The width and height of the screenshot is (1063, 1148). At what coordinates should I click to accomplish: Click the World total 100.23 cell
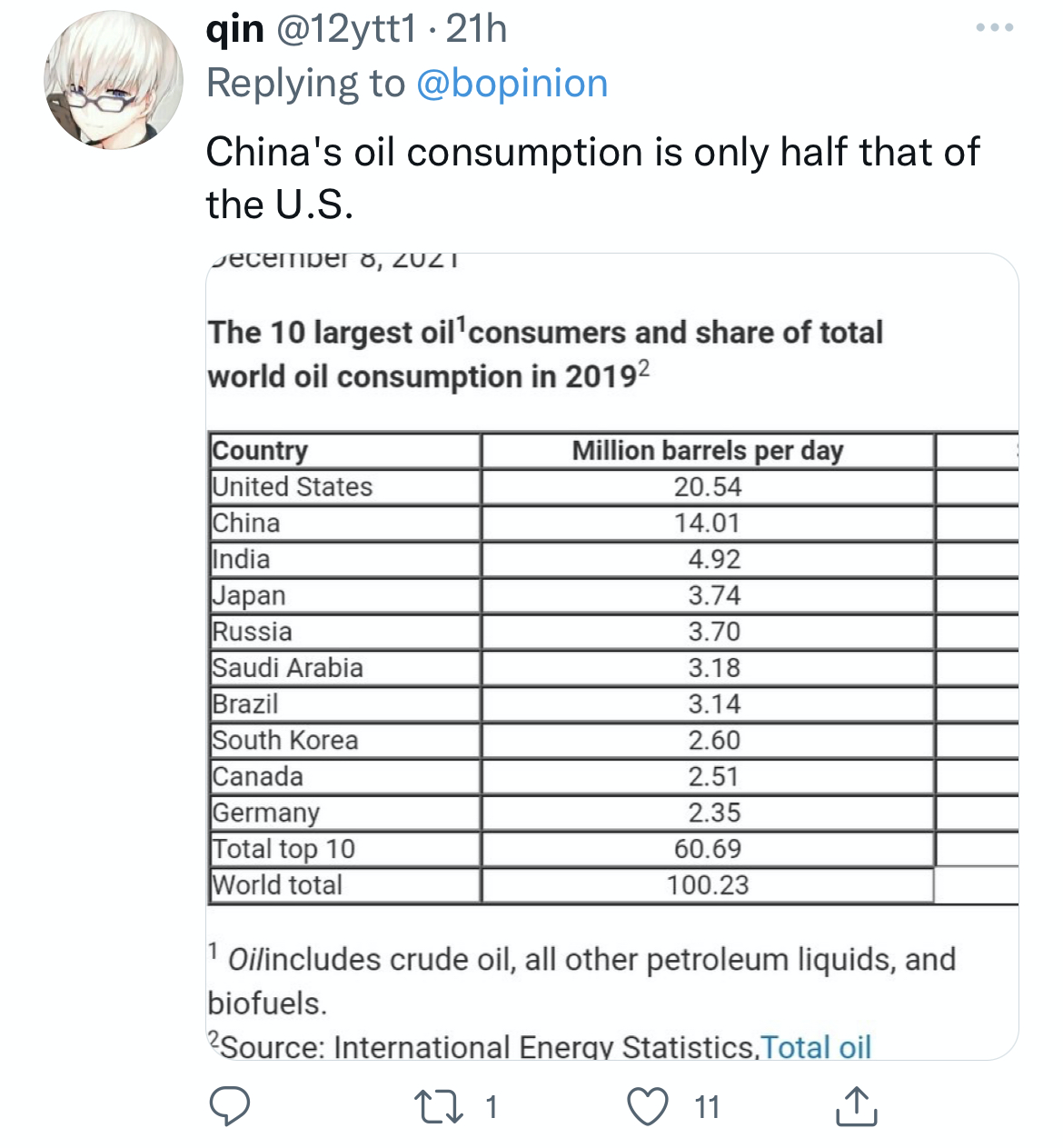(707, 885)
